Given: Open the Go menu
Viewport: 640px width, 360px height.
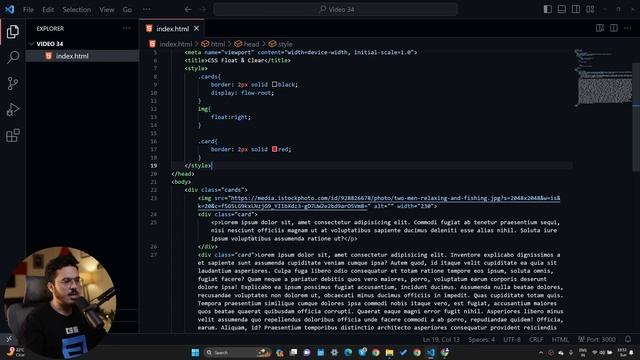Looking at the screenshot, I should point(127,9).
